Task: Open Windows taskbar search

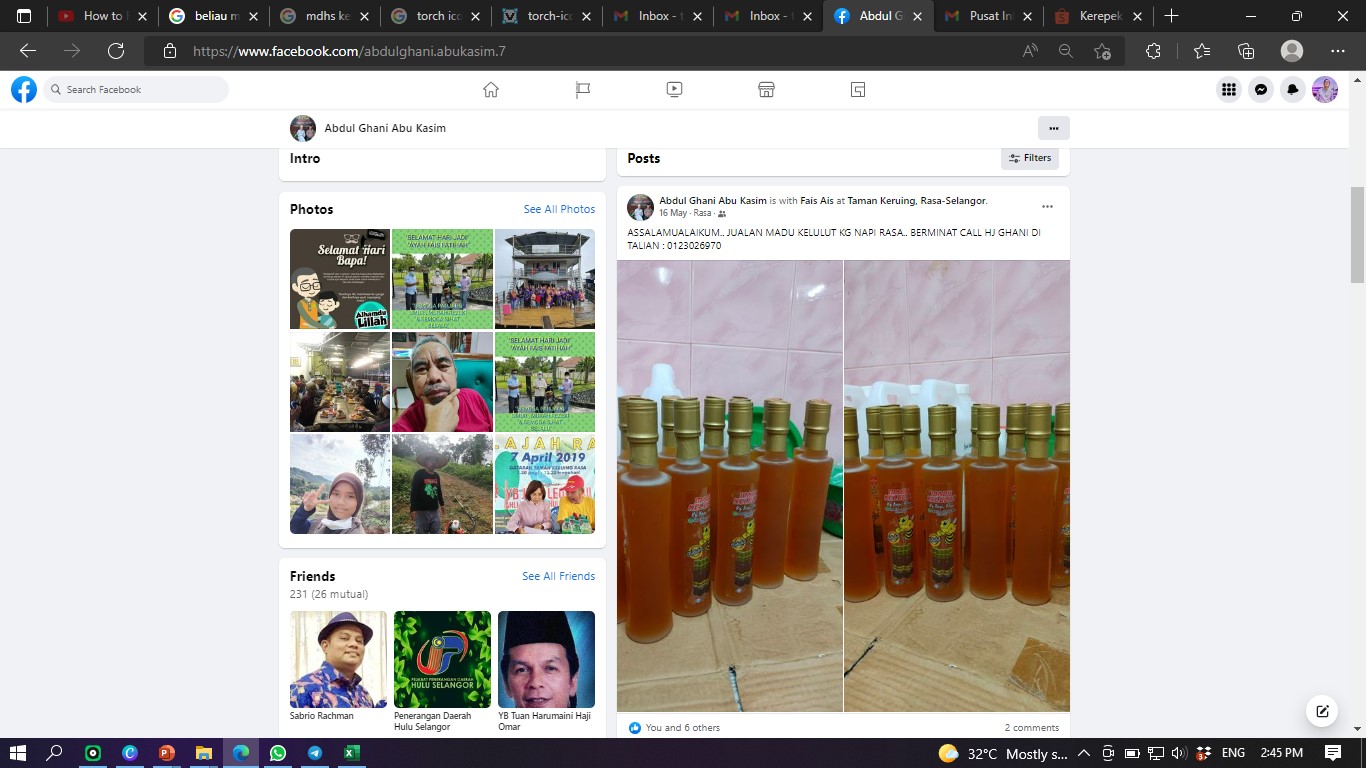Action: coord(55,753)
